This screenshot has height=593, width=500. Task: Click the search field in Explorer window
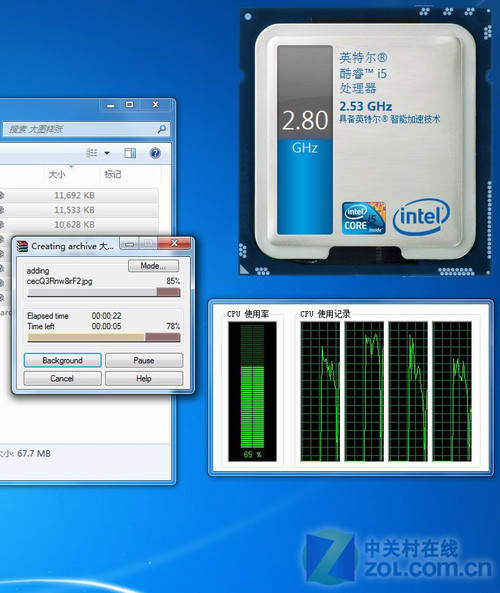(86, 129)
